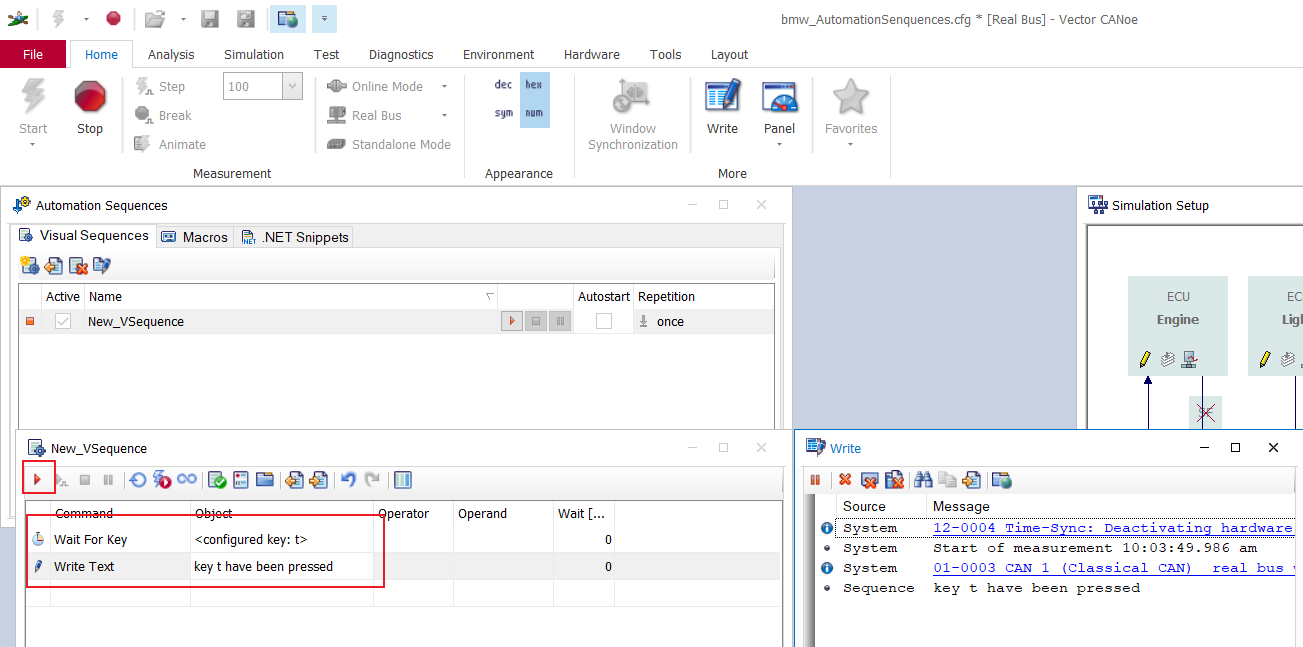The width and height of the screenshot is (1303, 647).
Task: Open Repetition 'once' cell for New_VSequence
Action: click(x=704, y=321)
